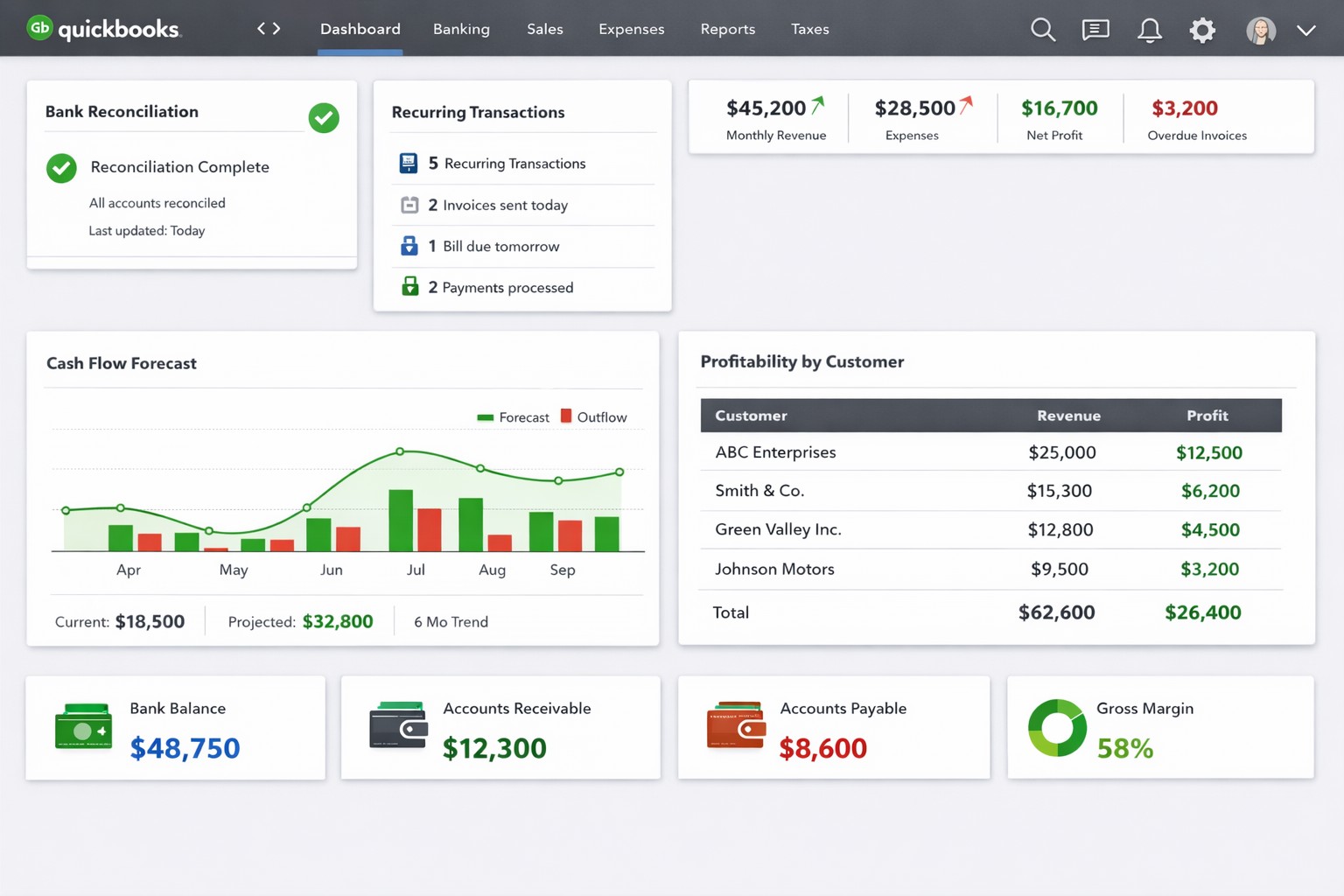The height and width of the screenshot is (896, 1344).
Task: Click the red Outflow legend swatch
Action: [x=566, y=416]
